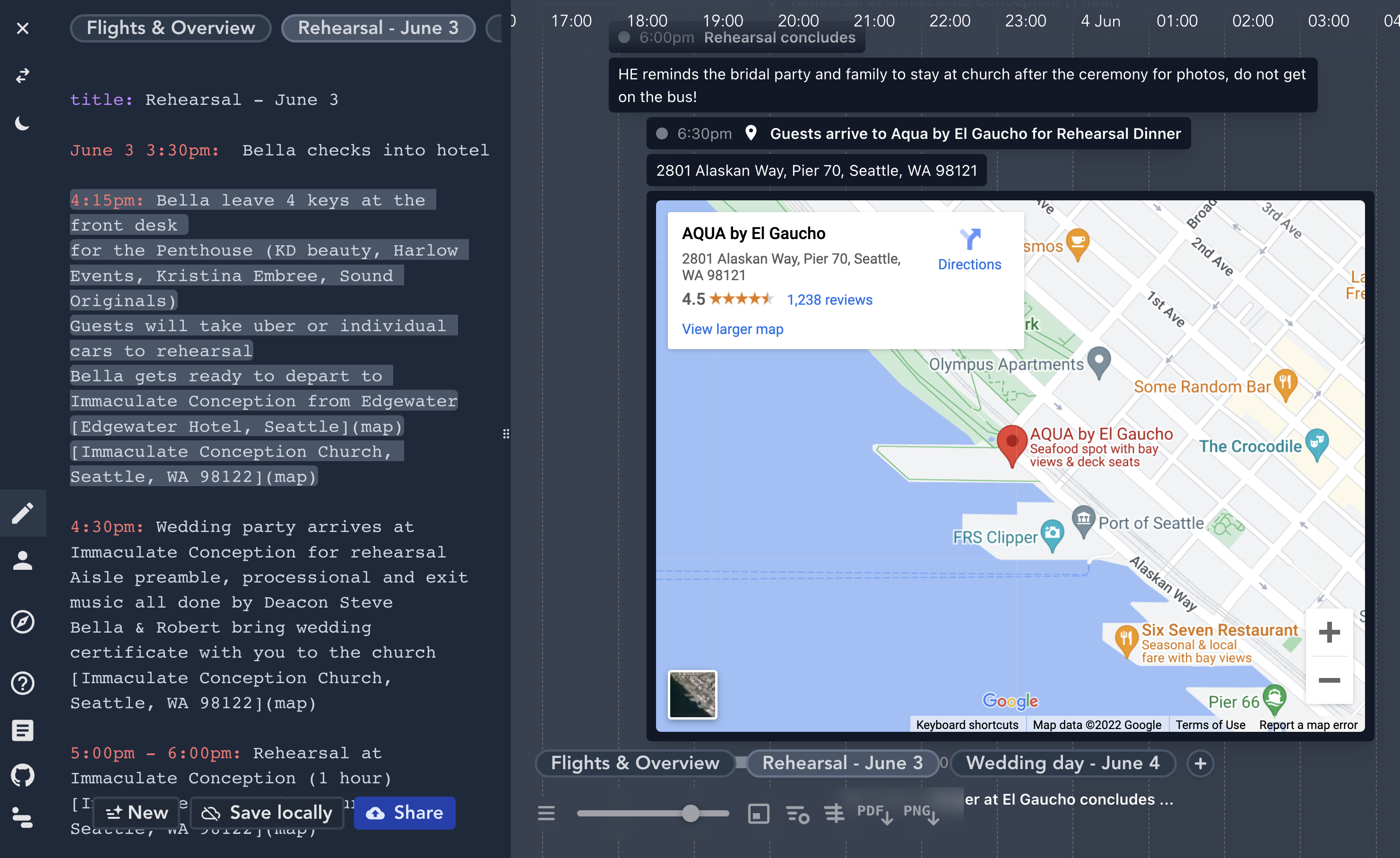The height and width of the screenshot is (858, 1400).
Task: Click the New document button
Action: (137, 813)
